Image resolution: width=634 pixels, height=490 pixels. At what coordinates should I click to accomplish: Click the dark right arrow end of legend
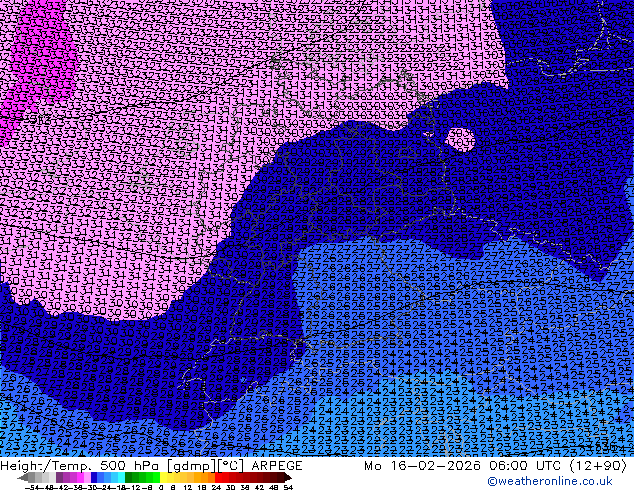pyautogui.click(x=287, y=477)
